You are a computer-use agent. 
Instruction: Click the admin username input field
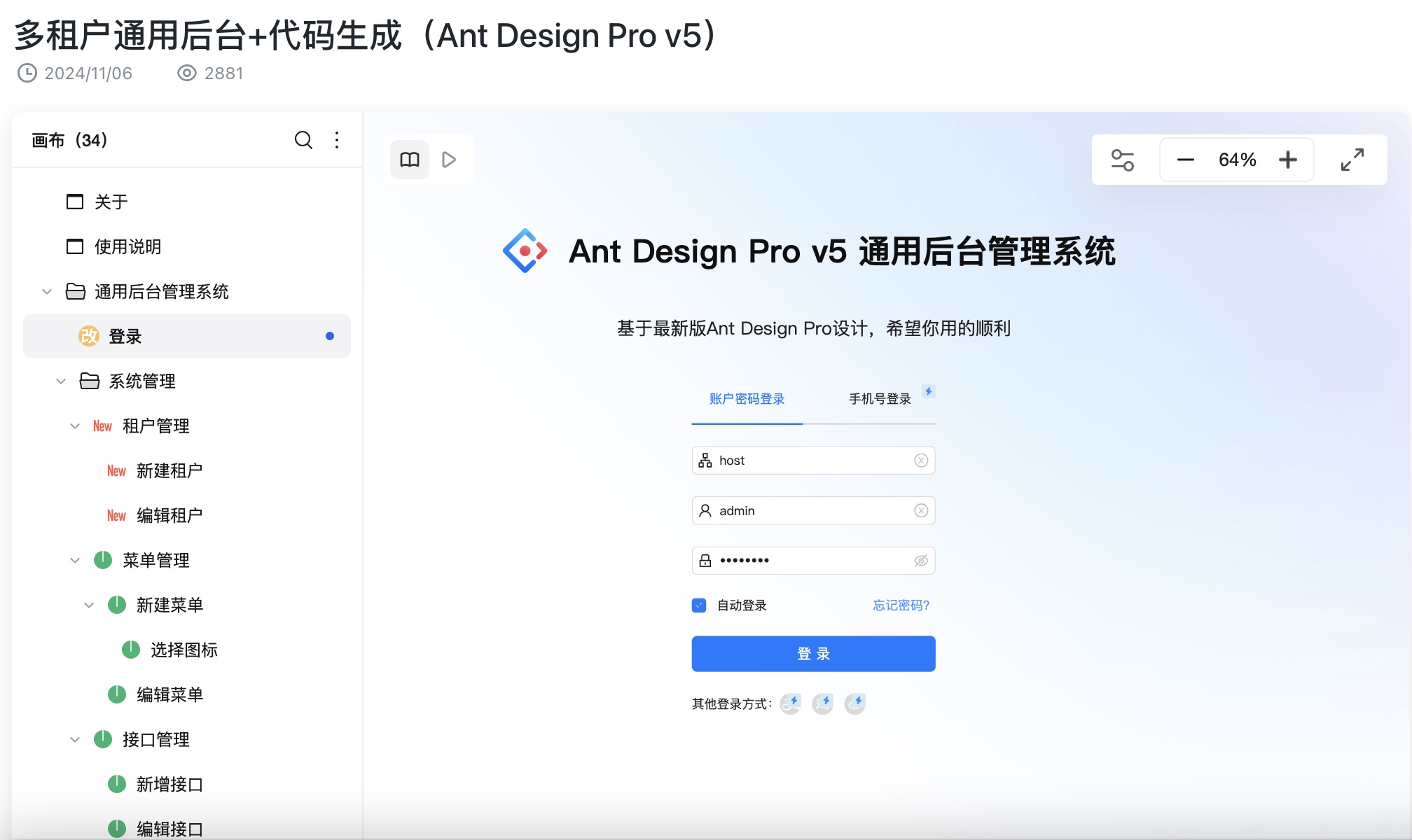(x=813, y=511)
